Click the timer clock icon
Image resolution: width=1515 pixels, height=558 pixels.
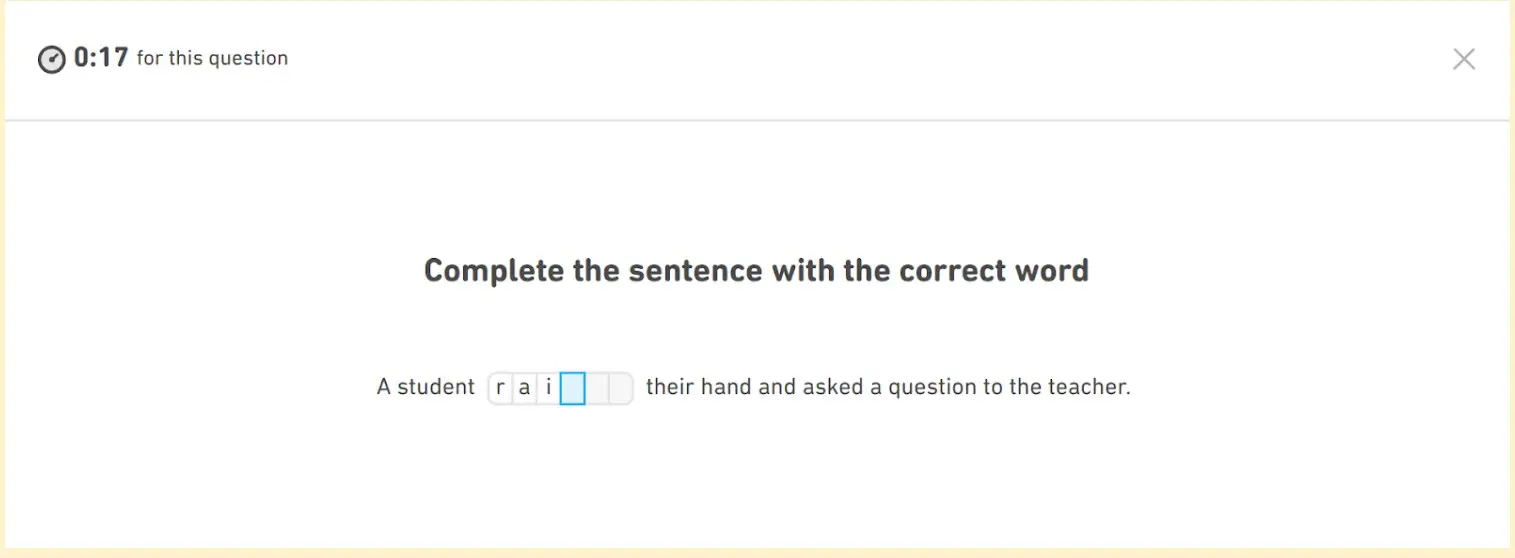click(x=52, y=60)
